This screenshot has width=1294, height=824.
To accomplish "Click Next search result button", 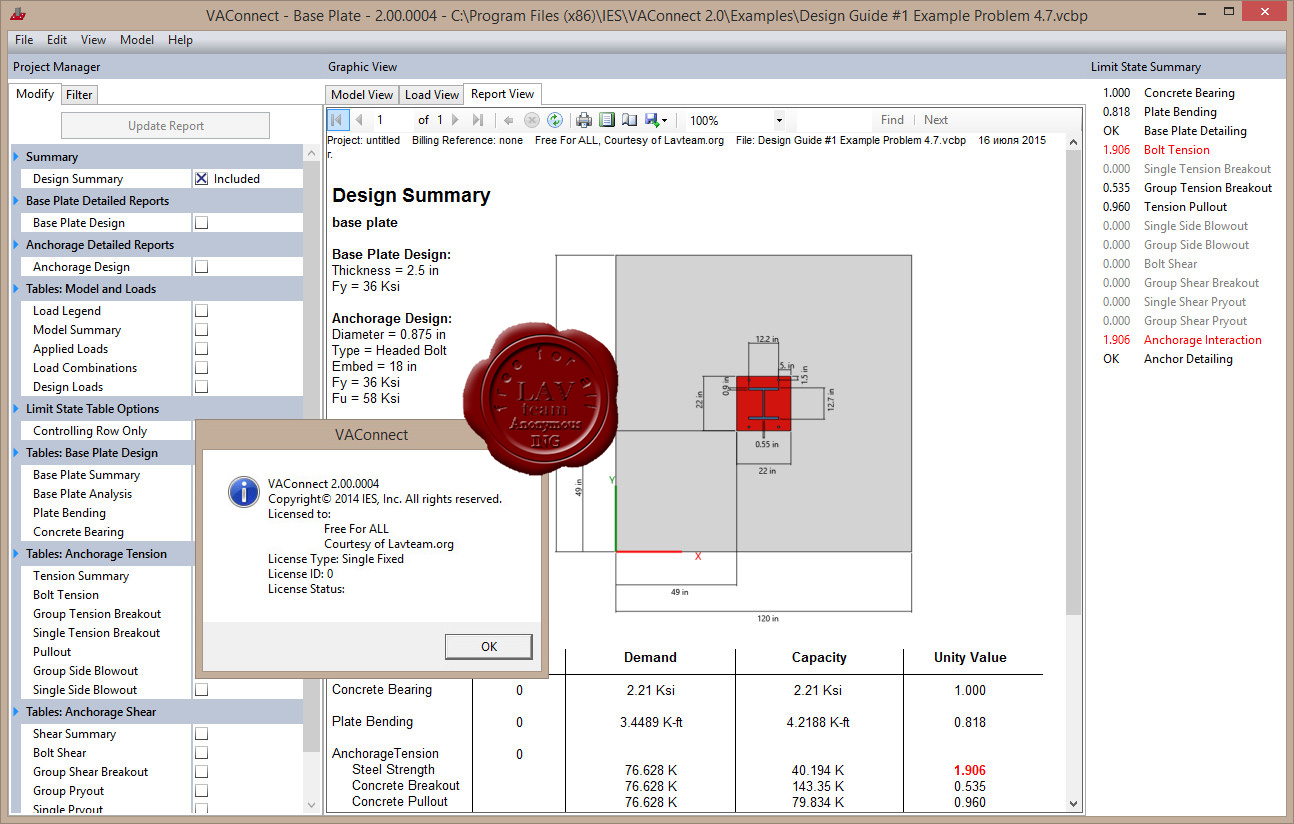I will 936,120.
